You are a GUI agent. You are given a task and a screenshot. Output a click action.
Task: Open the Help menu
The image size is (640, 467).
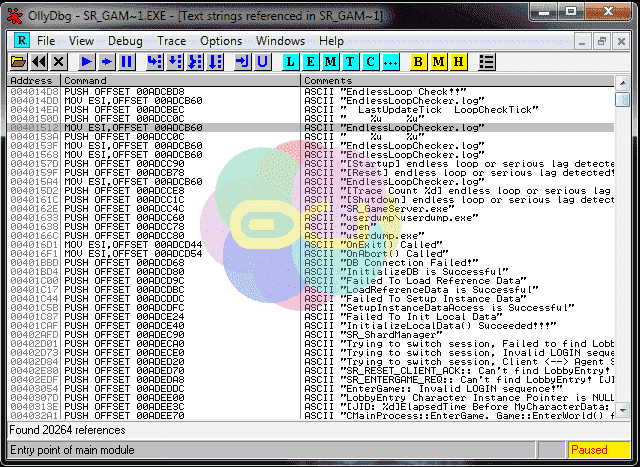click(331, 41)
